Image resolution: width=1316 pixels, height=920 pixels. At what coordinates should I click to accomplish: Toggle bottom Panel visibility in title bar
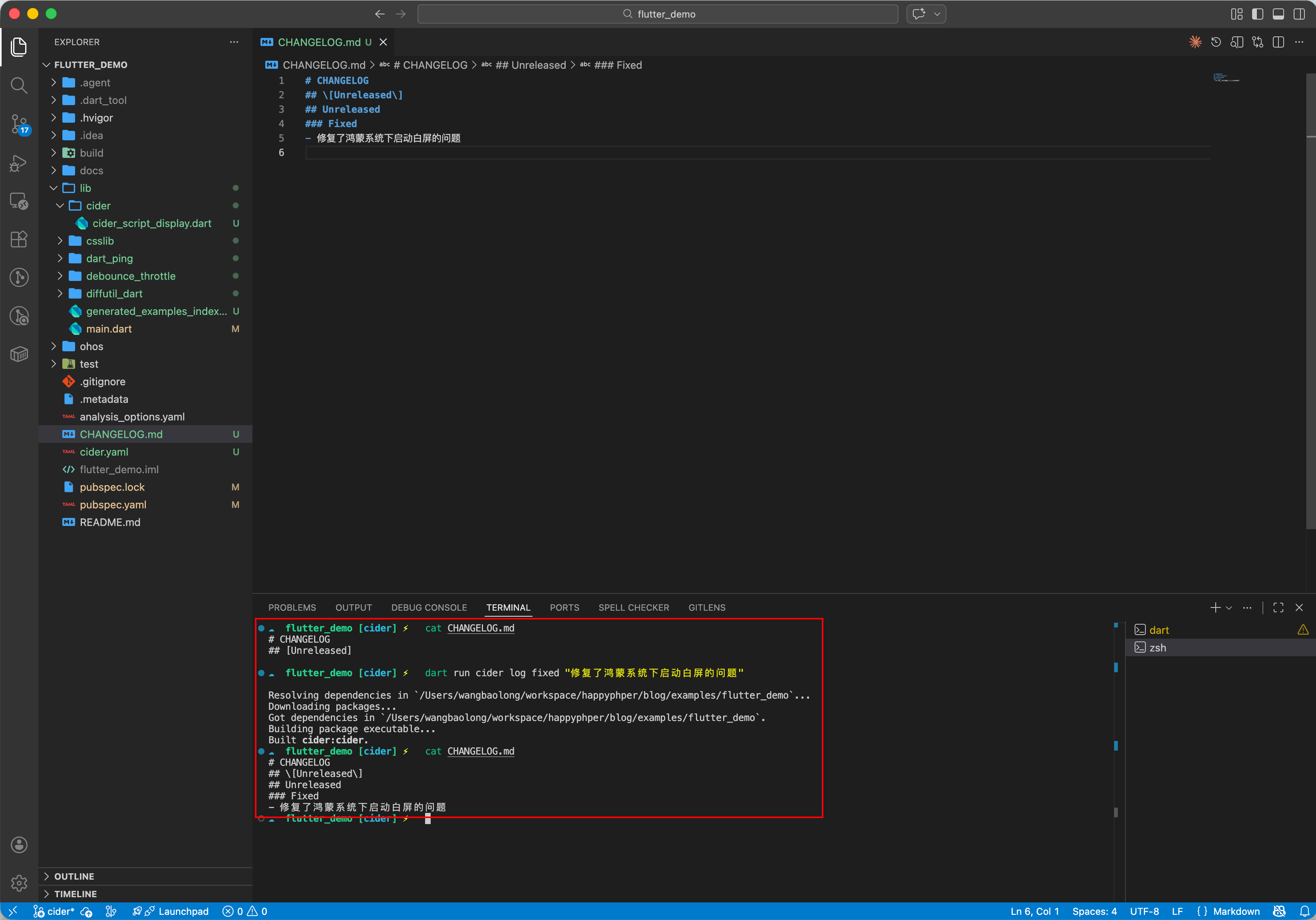coord(1278,14)
